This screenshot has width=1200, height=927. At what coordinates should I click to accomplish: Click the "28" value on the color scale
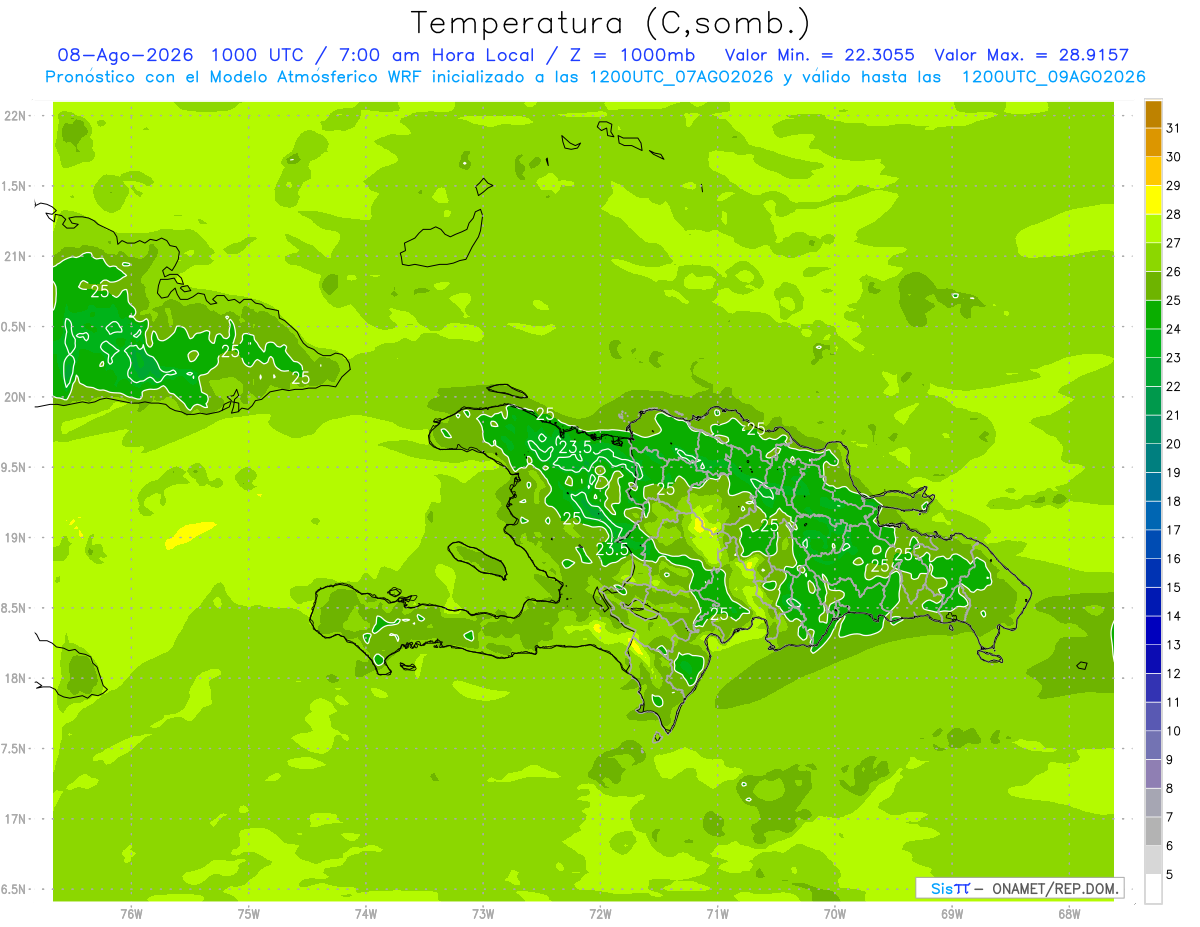tap(1174, 214)
